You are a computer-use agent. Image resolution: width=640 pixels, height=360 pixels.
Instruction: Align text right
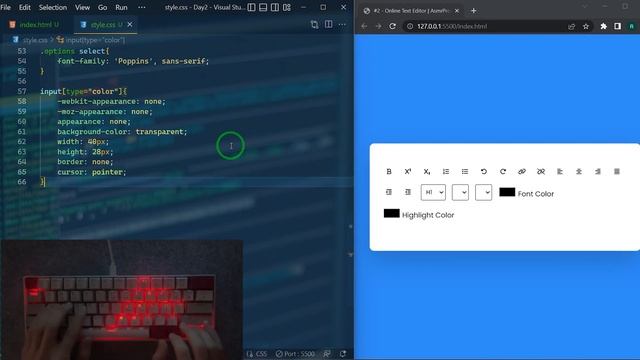click(x=598, y=171)
